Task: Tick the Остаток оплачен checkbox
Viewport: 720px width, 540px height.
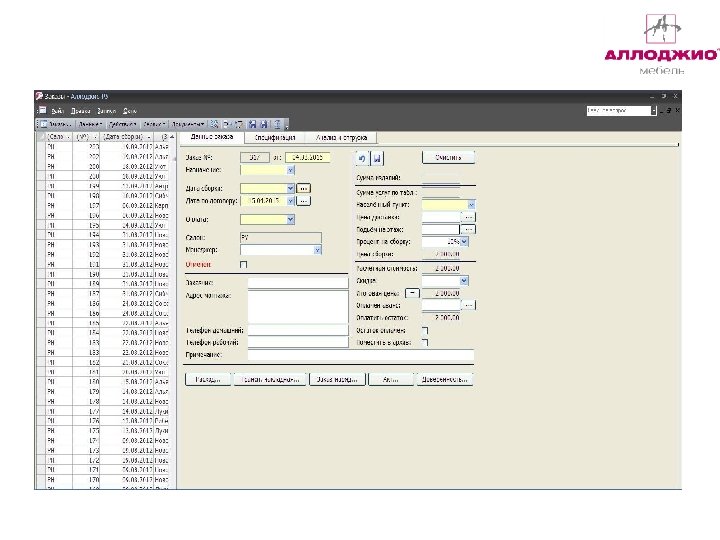Action: click(x=425, y=330)
